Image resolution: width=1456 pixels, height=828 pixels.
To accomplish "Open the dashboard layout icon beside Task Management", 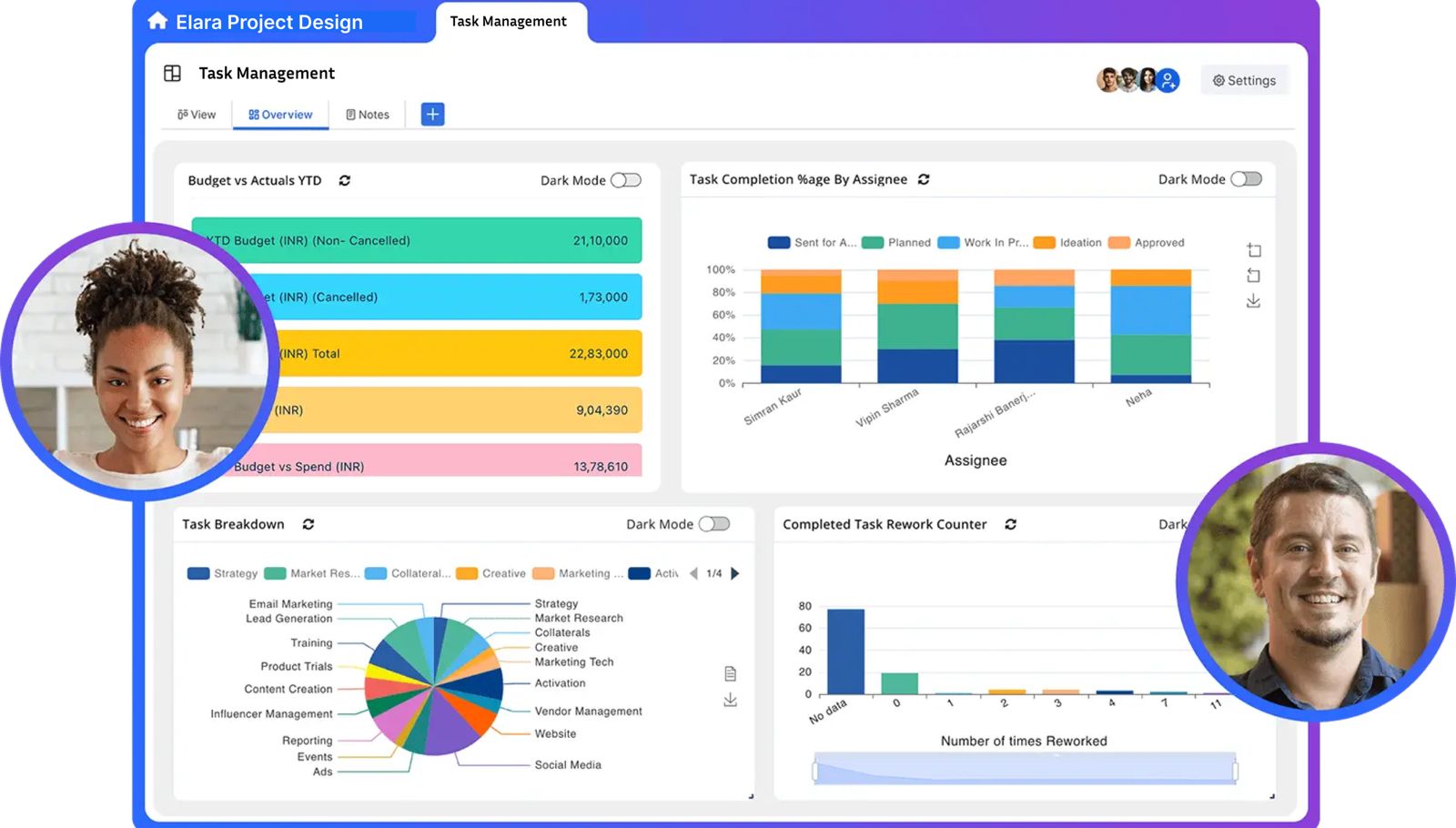I will tap(172, 73).
